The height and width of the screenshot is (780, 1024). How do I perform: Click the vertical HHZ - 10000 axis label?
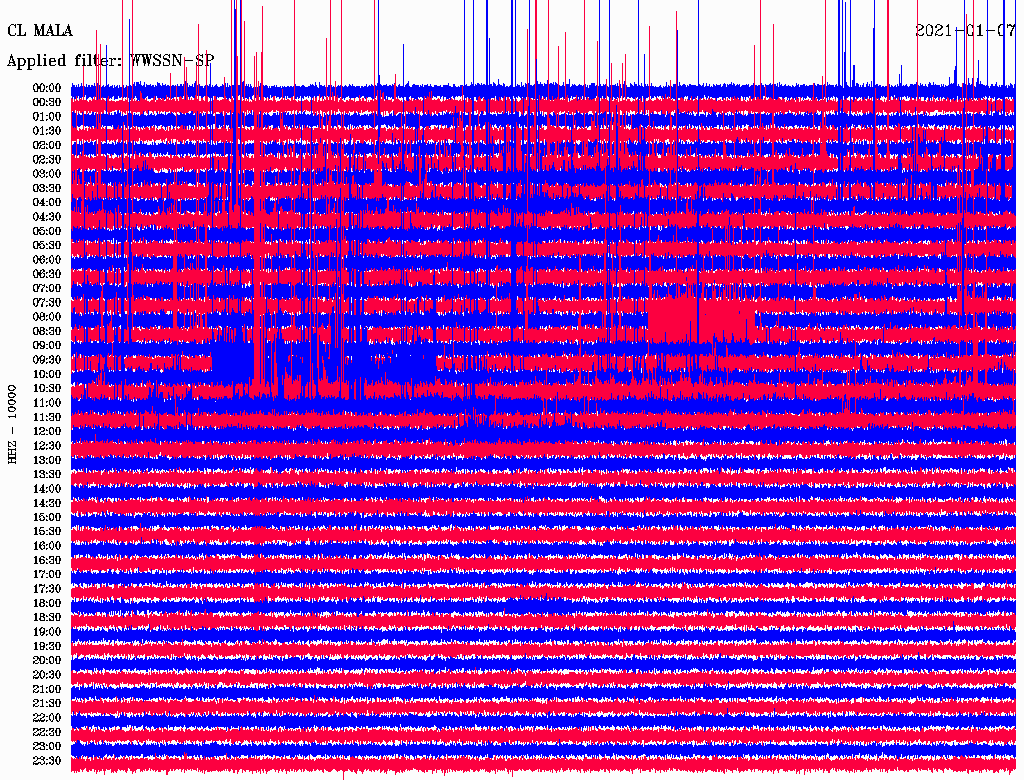point(13,423)
